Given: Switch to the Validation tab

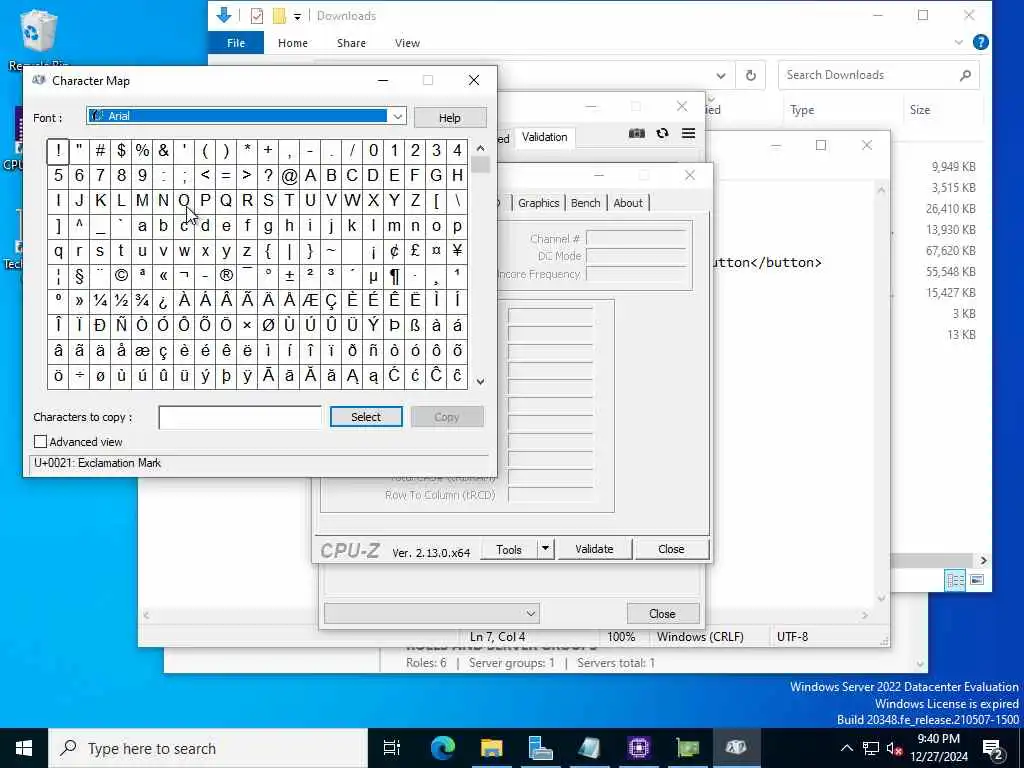Looking at the screenshot, I should click(x=545, y=137).
